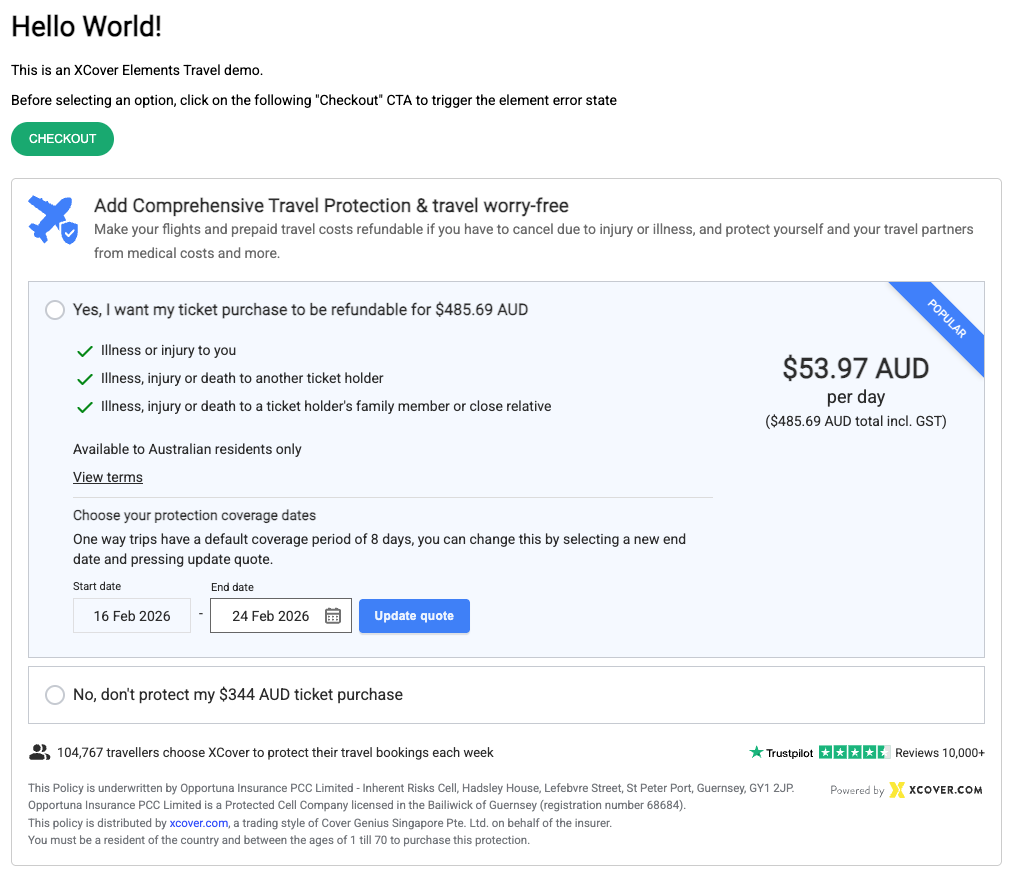This screenshot has width=1014, height=891.
Task: Open the View terms link
Action: point(108,477)
